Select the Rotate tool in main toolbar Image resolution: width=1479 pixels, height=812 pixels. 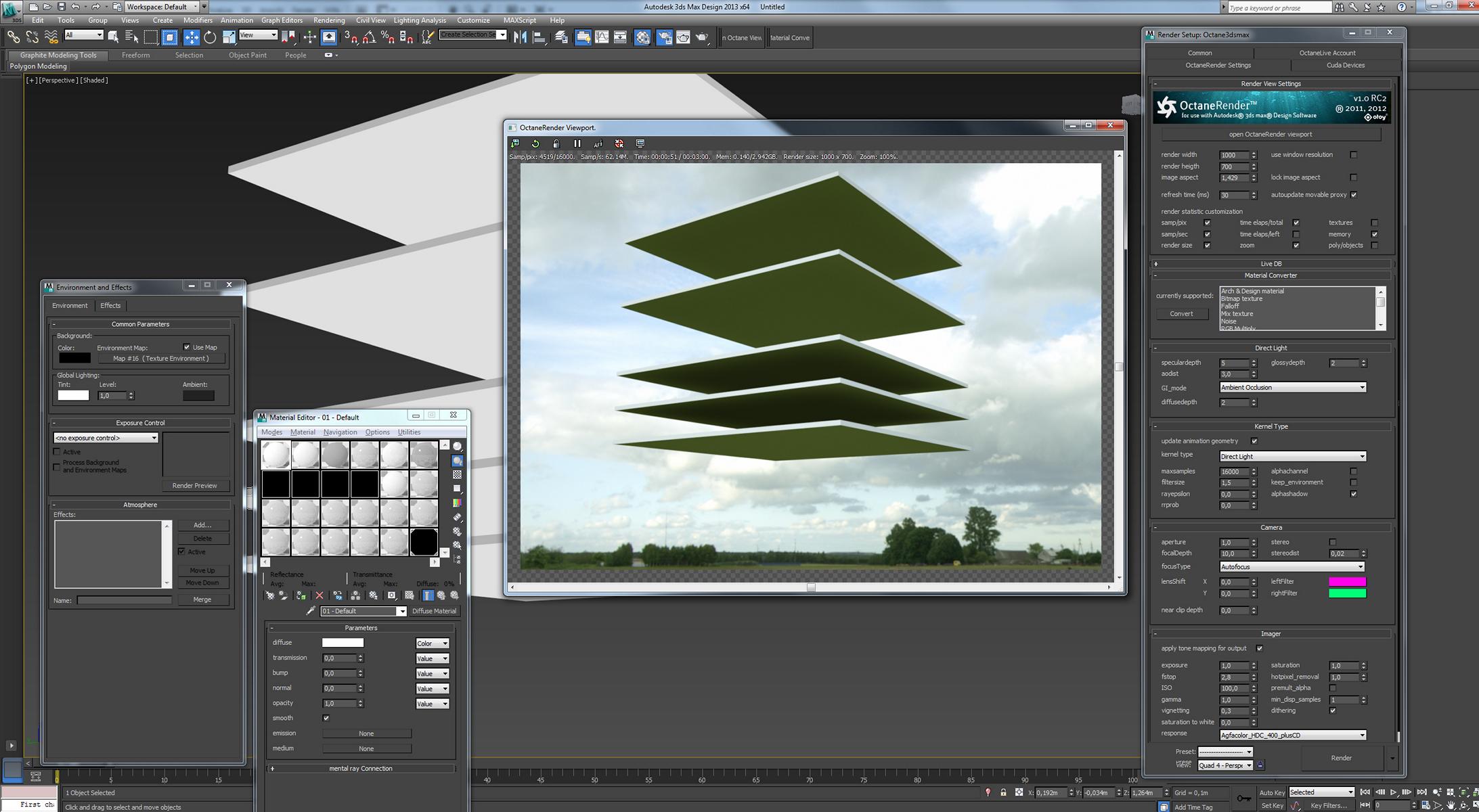210,37
